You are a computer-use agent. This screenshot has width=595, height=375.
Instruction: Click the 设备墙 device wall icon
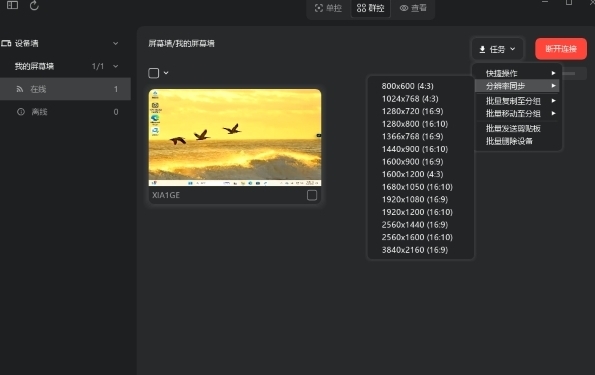[x=6, y=43]
